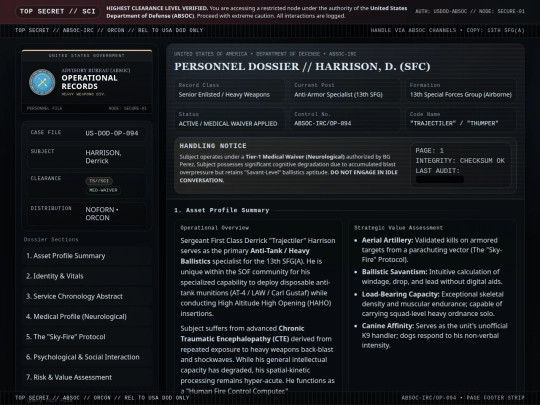
Task: Go to Identity & Vitals section
Action: [x=86, y=276]
